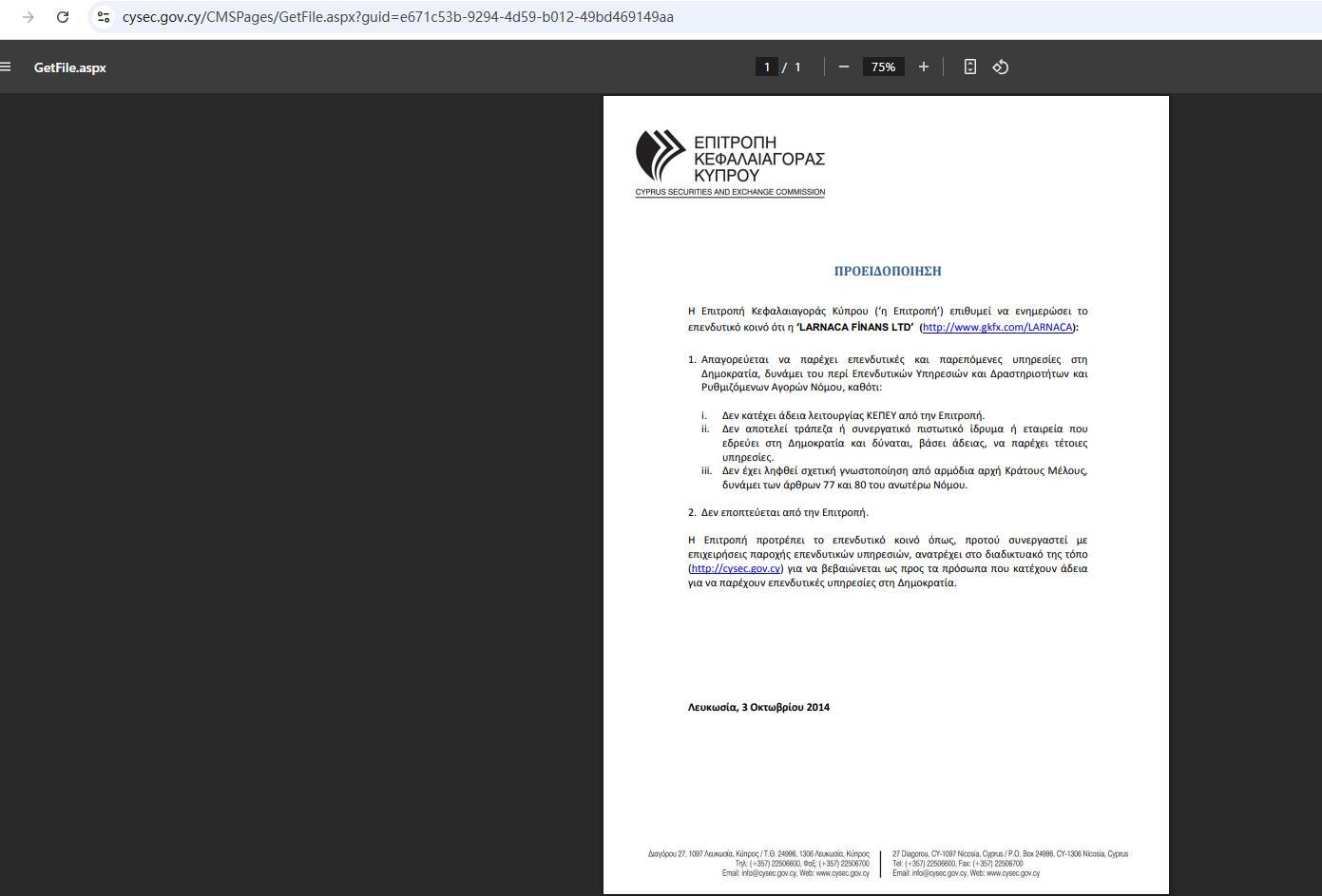The image size is (1322, 896).
Task: Click the ΠΡΟΕΙΔΟΠΟΙΗΣΗ heading
Action: pos(888,271)
